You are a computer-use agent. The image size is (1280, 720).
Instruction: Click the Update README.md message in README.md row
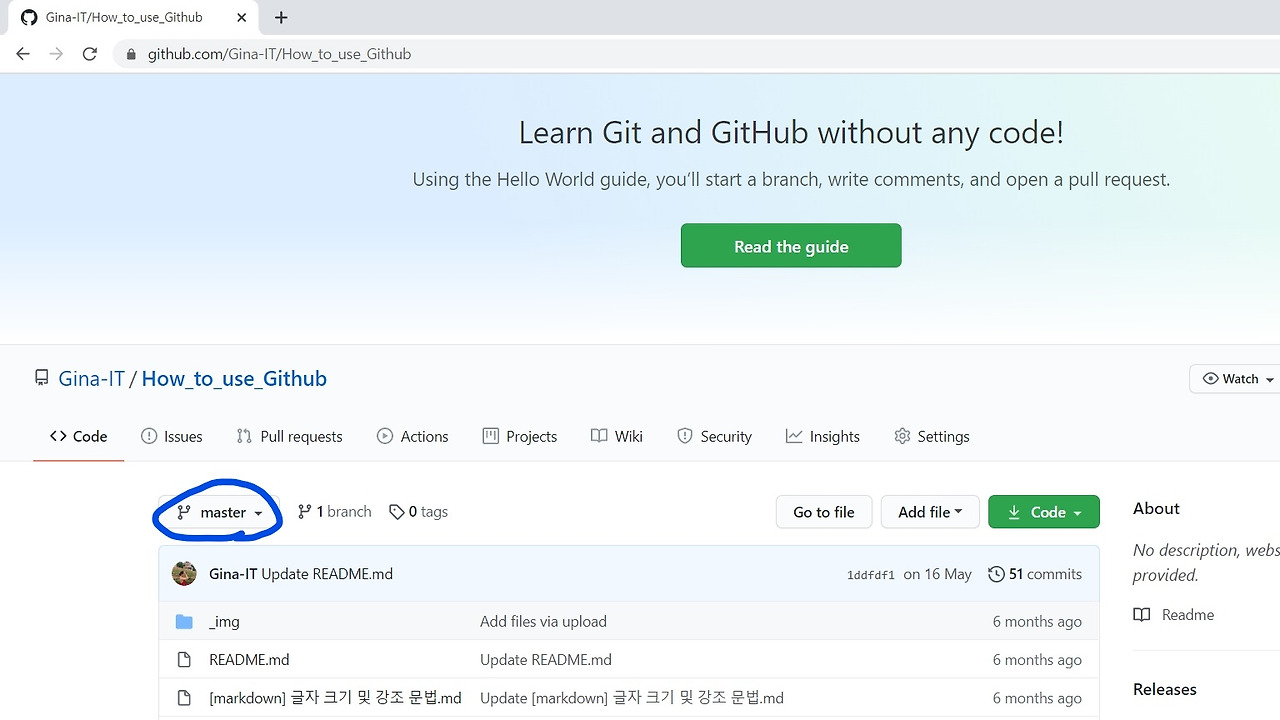[546, 660]
